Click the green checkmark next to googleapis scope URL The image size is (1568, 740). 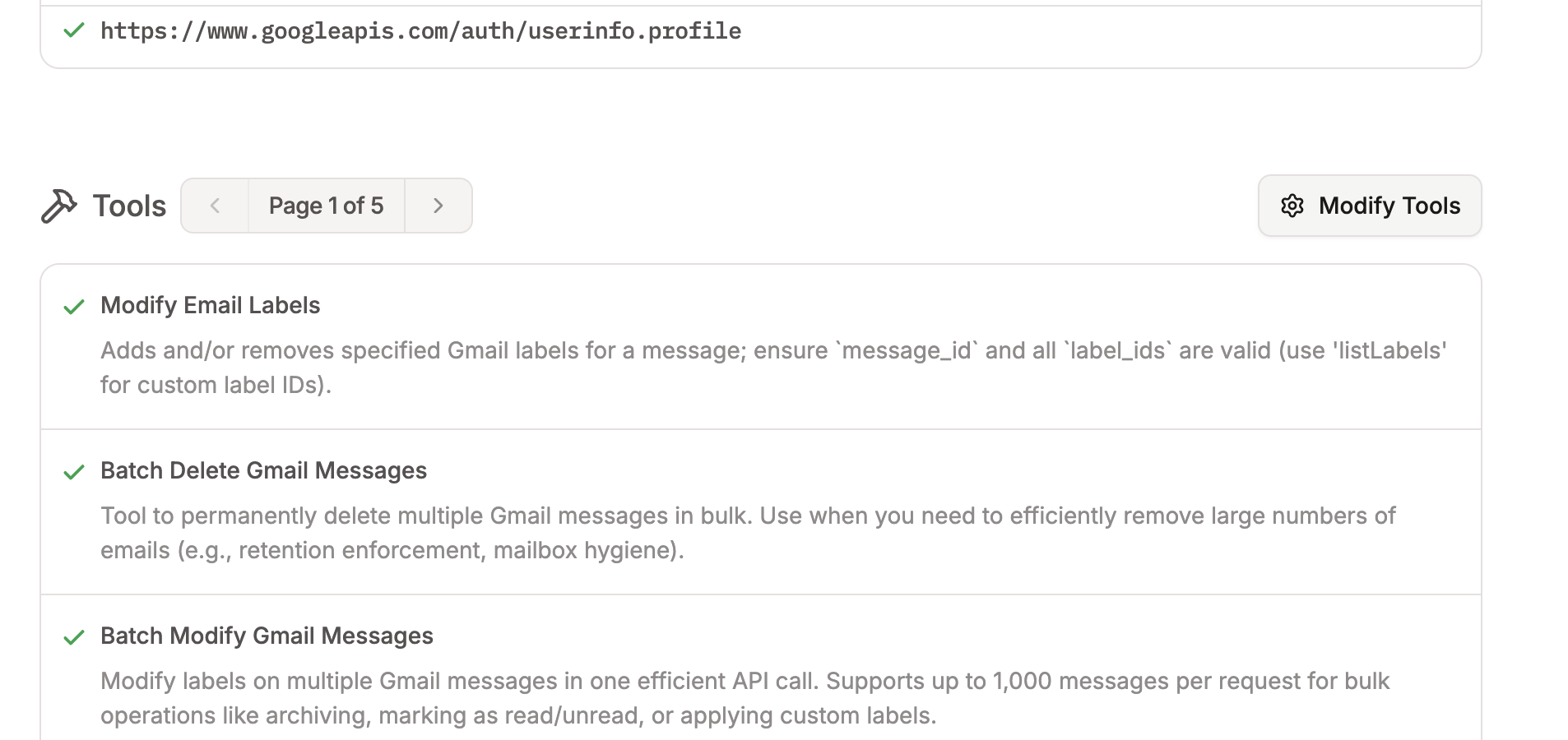(72, 31)
